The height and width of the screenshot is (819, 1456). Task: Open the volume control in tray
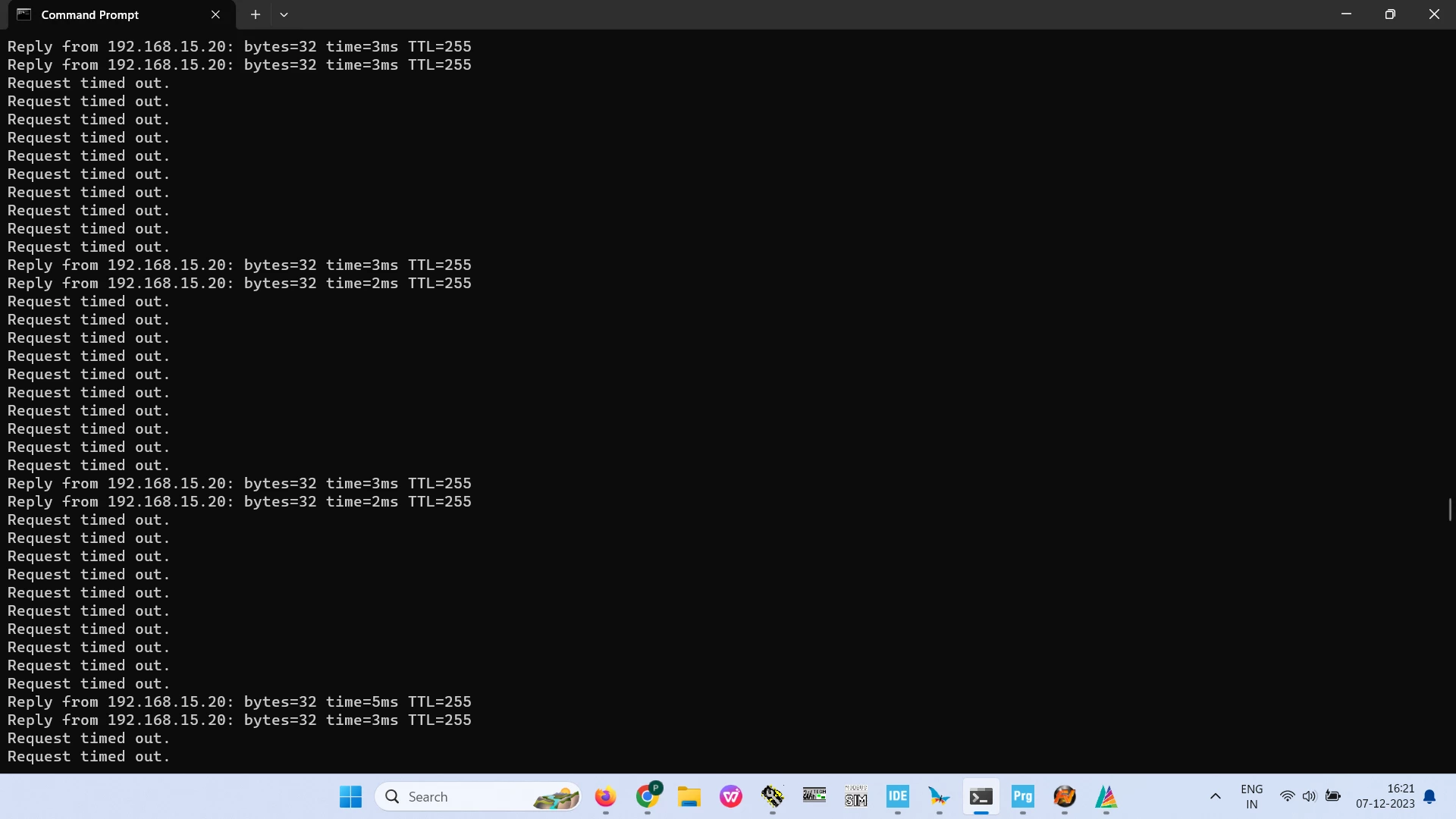1309,796
